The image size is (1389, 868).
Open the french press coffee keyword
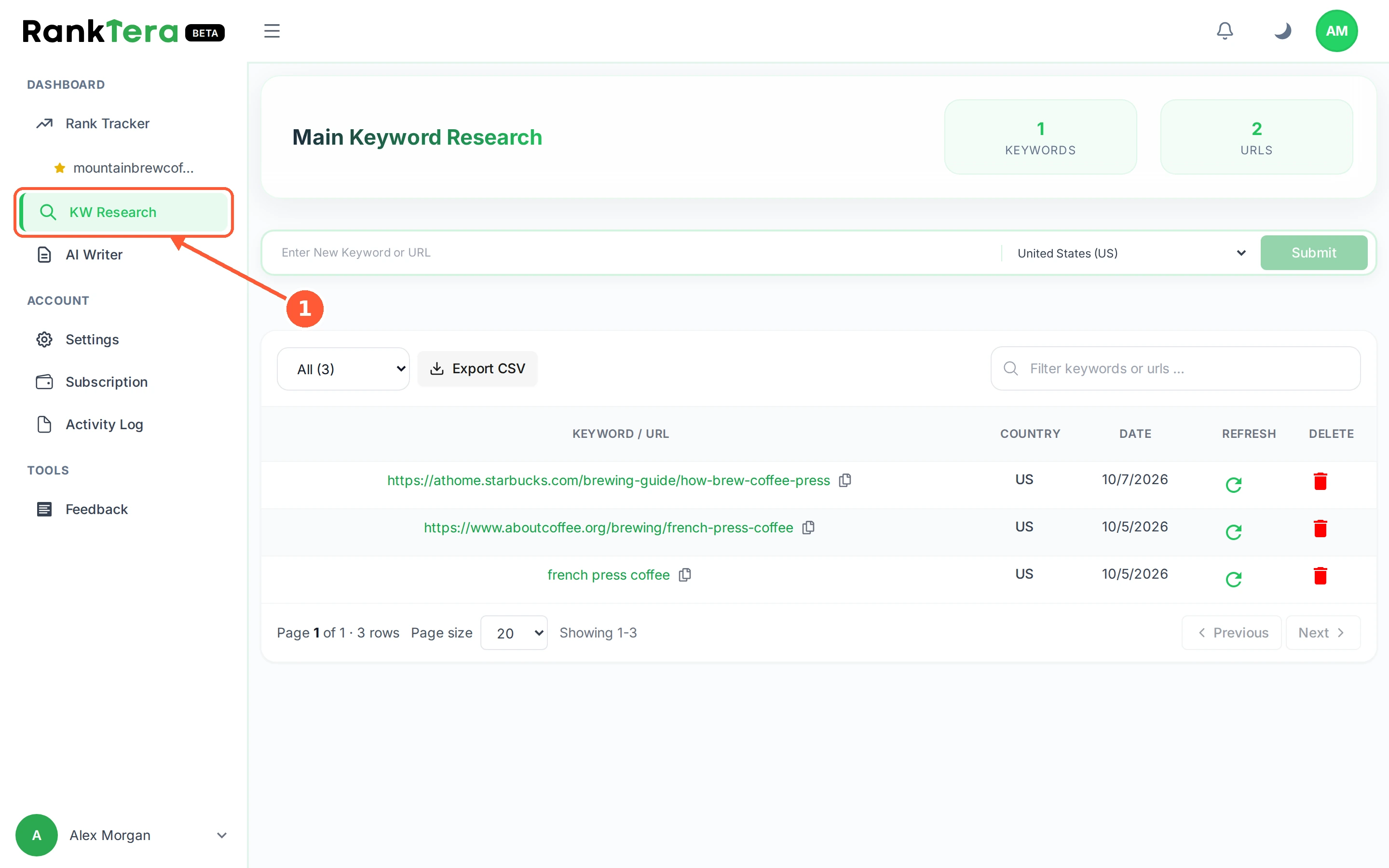608,575
